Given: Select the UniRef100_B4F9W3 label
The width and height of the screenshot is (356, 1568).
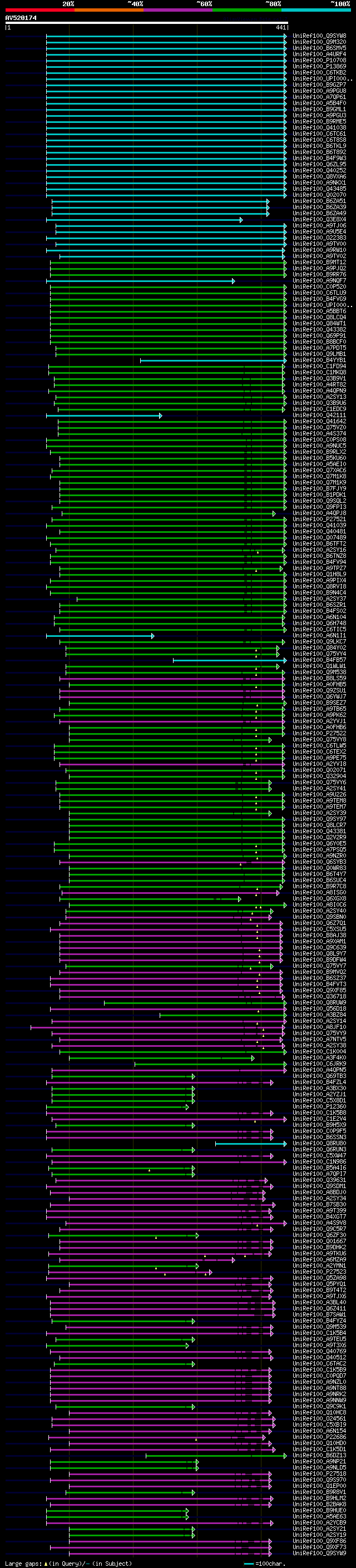Looking at the screenshot, I should tap(319, 159).
